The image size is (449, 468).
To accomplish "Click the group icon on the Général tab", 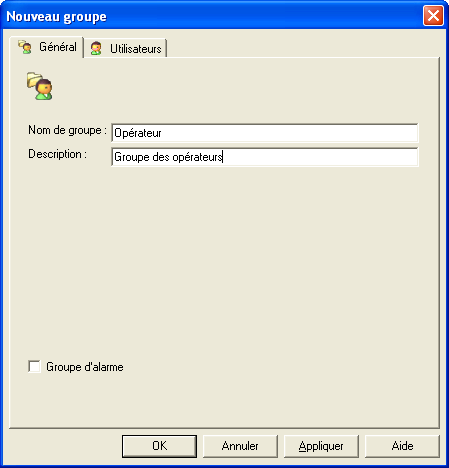I will 25,47.
